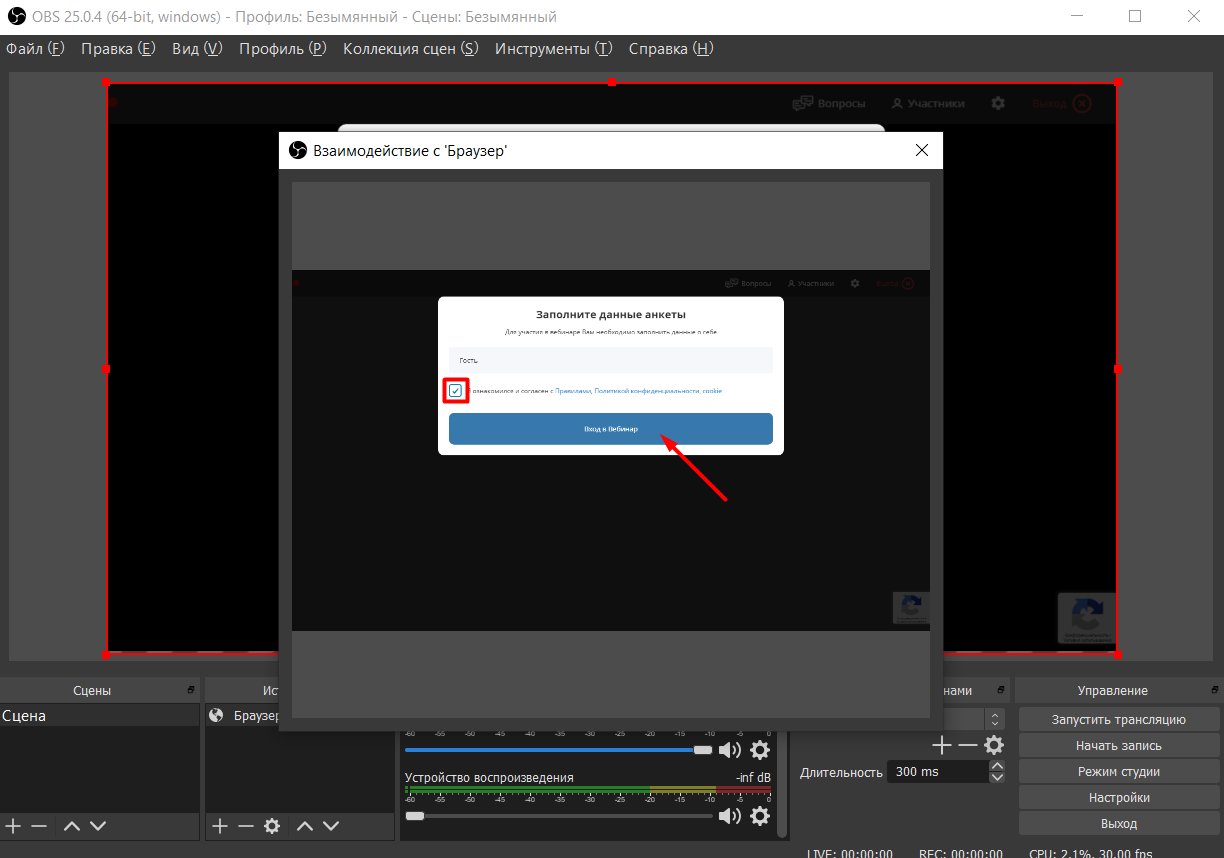The height and width of the screenshot is (858, 1224).
Task: Click the blue Вход в вебинар button
Action: (x=611, y=429)
